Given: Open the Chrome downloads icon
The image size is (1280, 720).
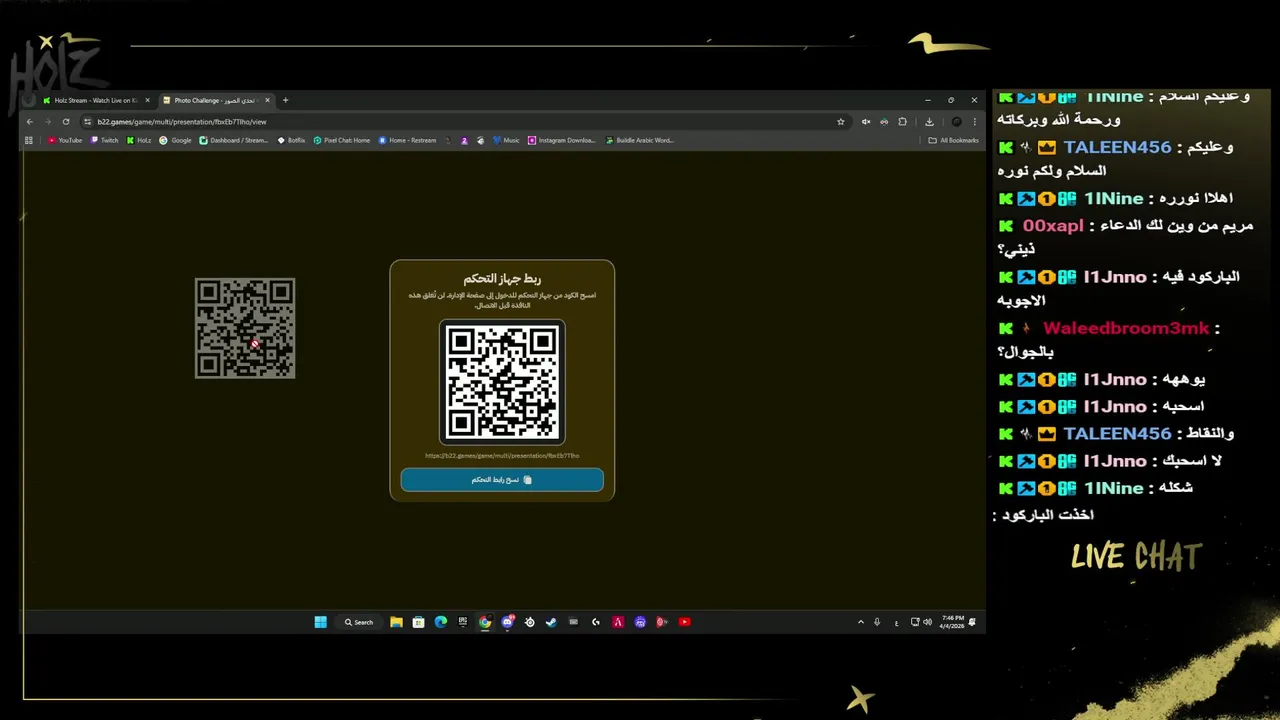Looking at the screenshot, I should click(x=929, y=122).
